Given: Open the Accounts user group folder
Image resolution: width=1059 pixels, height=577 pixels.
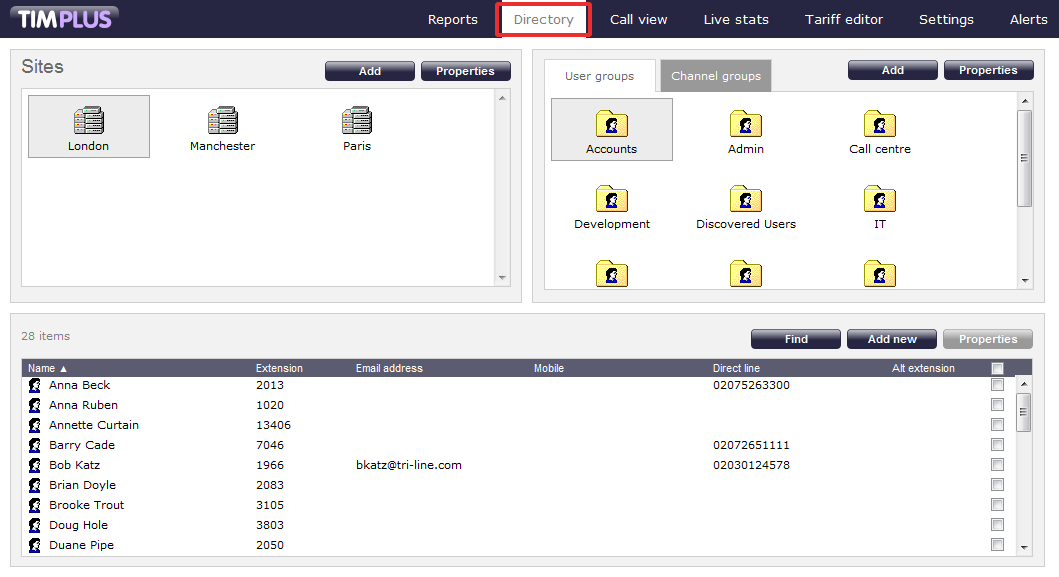Looking at the screenshot, I should click(611, 124).
